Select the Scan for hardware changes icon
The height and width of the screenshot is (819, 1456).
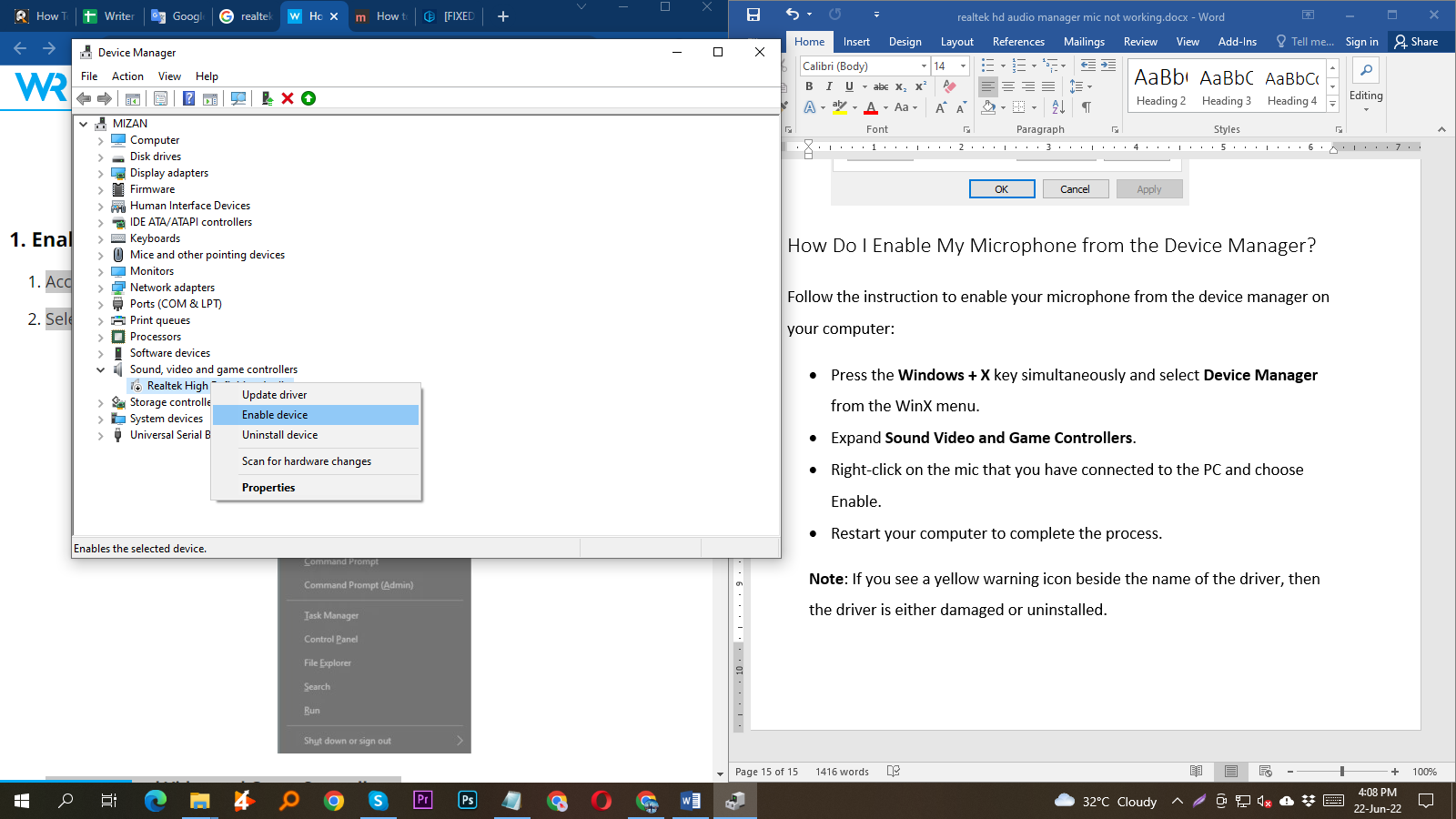click(238, 98)
